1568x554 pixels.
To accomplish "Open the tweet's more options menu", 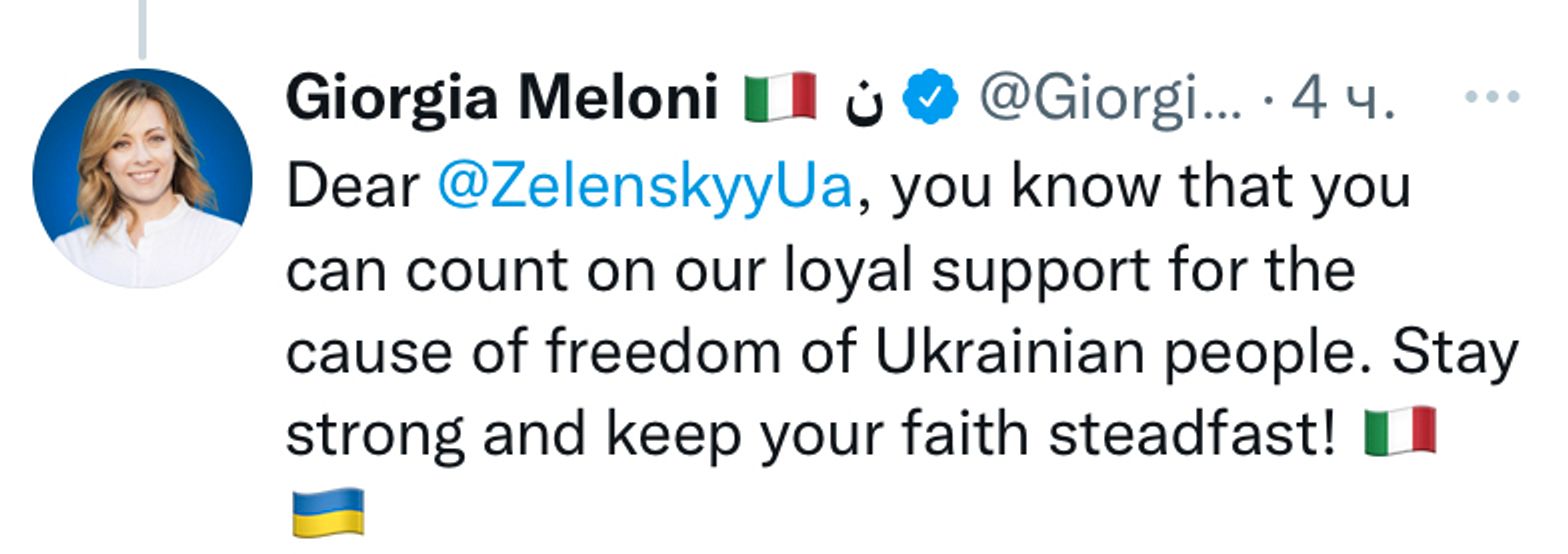I will [x=1492, y=98].
